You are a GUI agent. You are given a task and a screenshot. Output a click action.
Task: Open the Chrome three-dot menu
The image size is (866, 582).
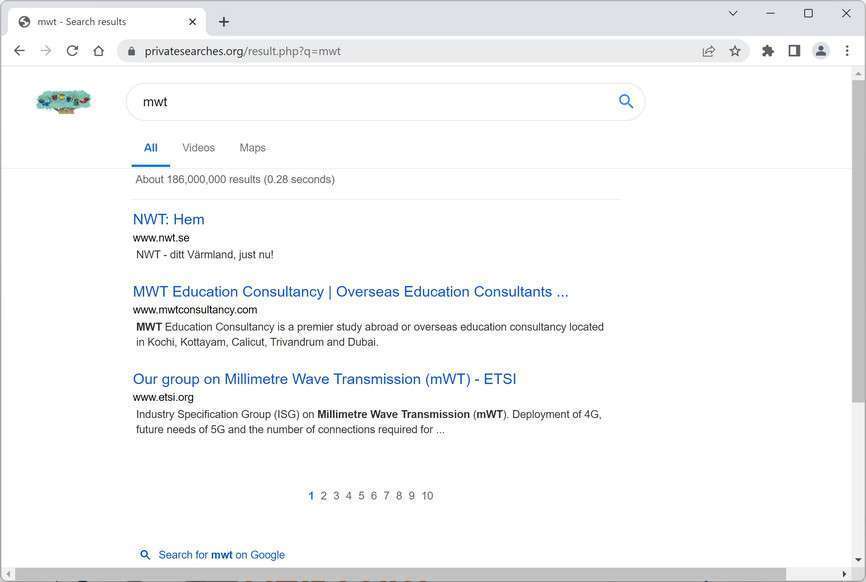(x=847, y=51)
